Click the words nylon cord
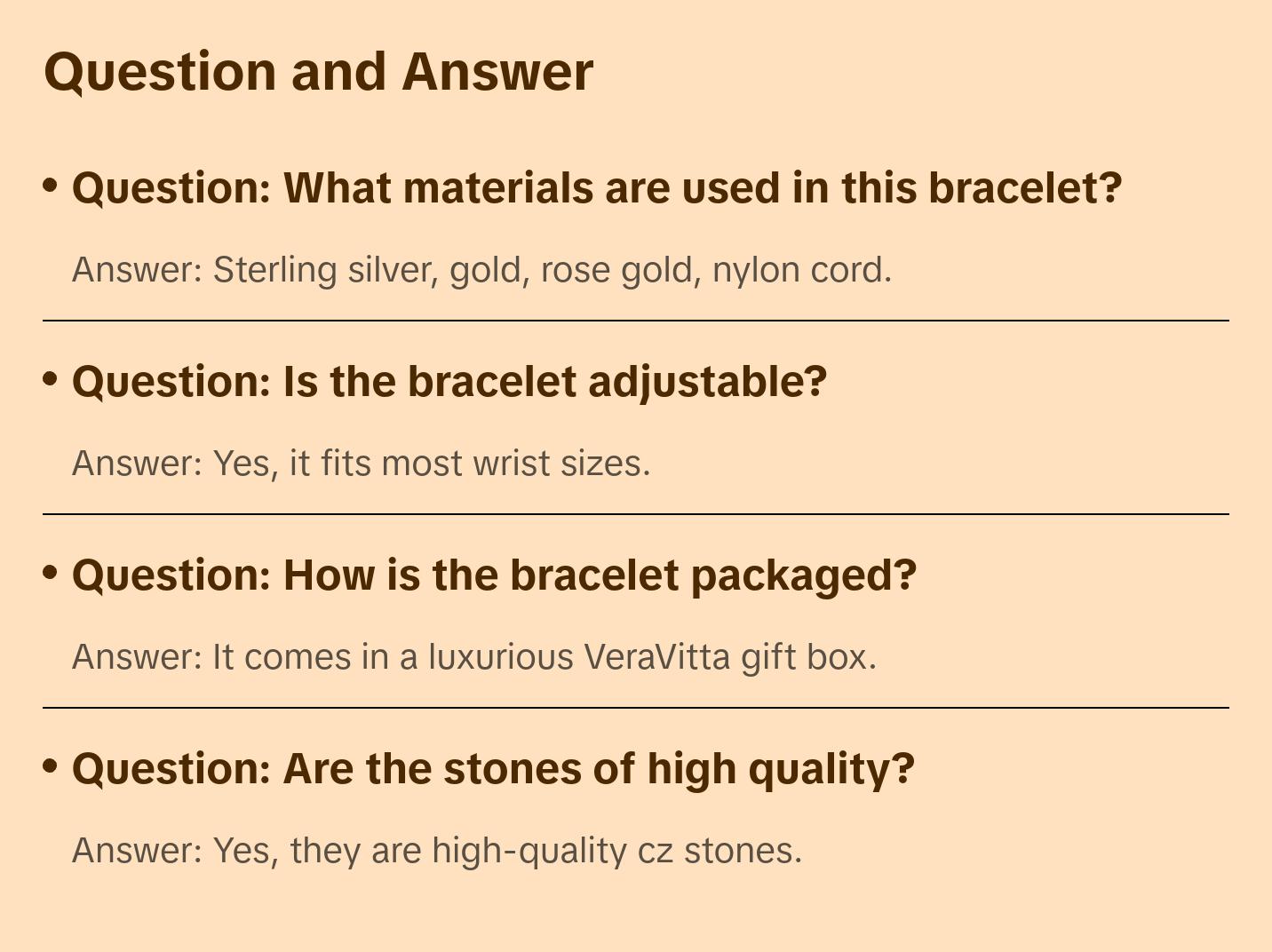1272x952 pixels. coord(801,270)
